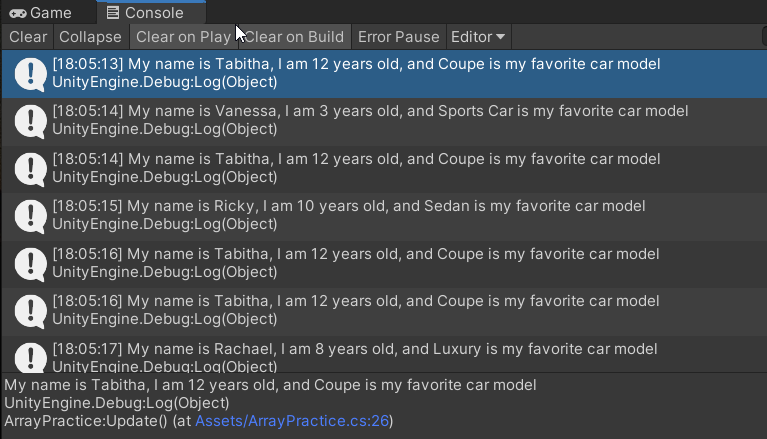767x439 pixels.
Task: Toggle Clear on Build
Action: pos(295,37)
